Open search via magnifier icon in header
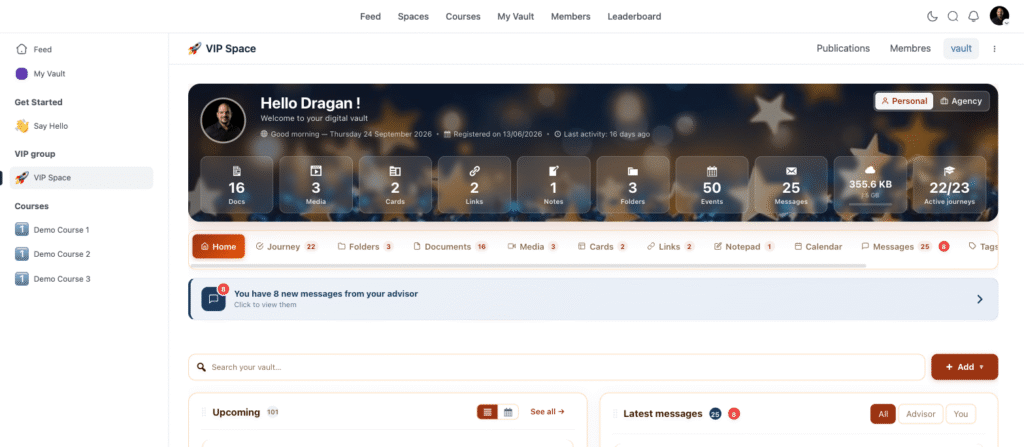Viewport: 1024px width, 447px height. (x=953, y=16)
